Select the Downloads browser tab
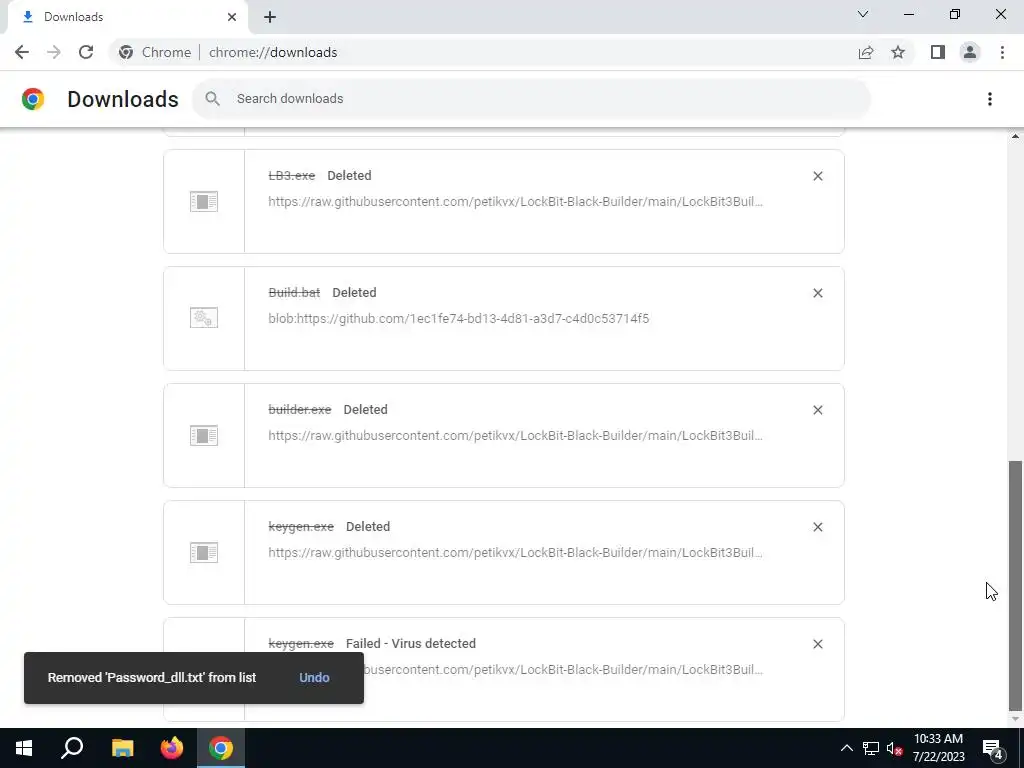 (127, 17)
